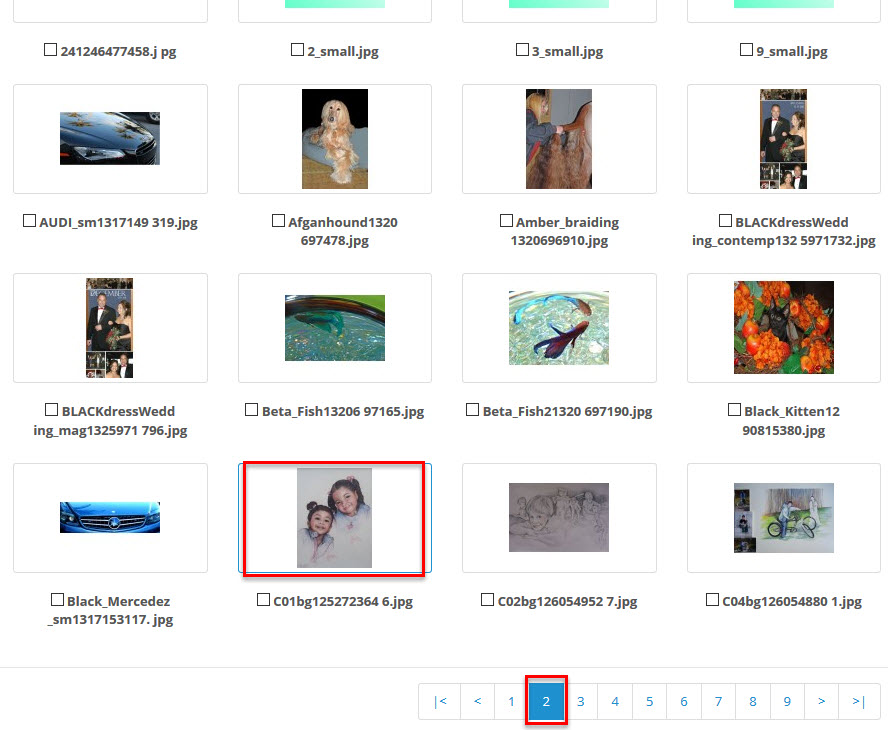The width and height of the screenshot is (888, 730).
Task: Open the Beta_Fish21320 fish bowl thumbnail
Action: tap(559, 328)
